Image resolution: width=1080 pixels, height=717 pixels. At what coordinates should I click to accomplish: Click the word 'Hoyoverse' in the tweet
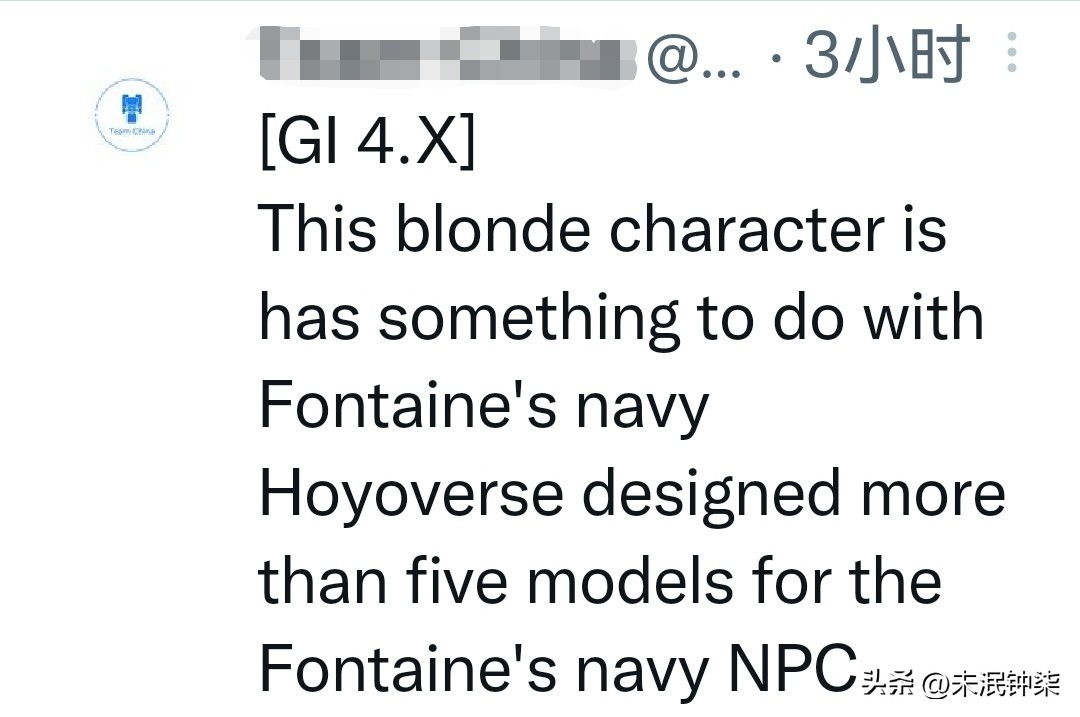click(x=411, y=493)
